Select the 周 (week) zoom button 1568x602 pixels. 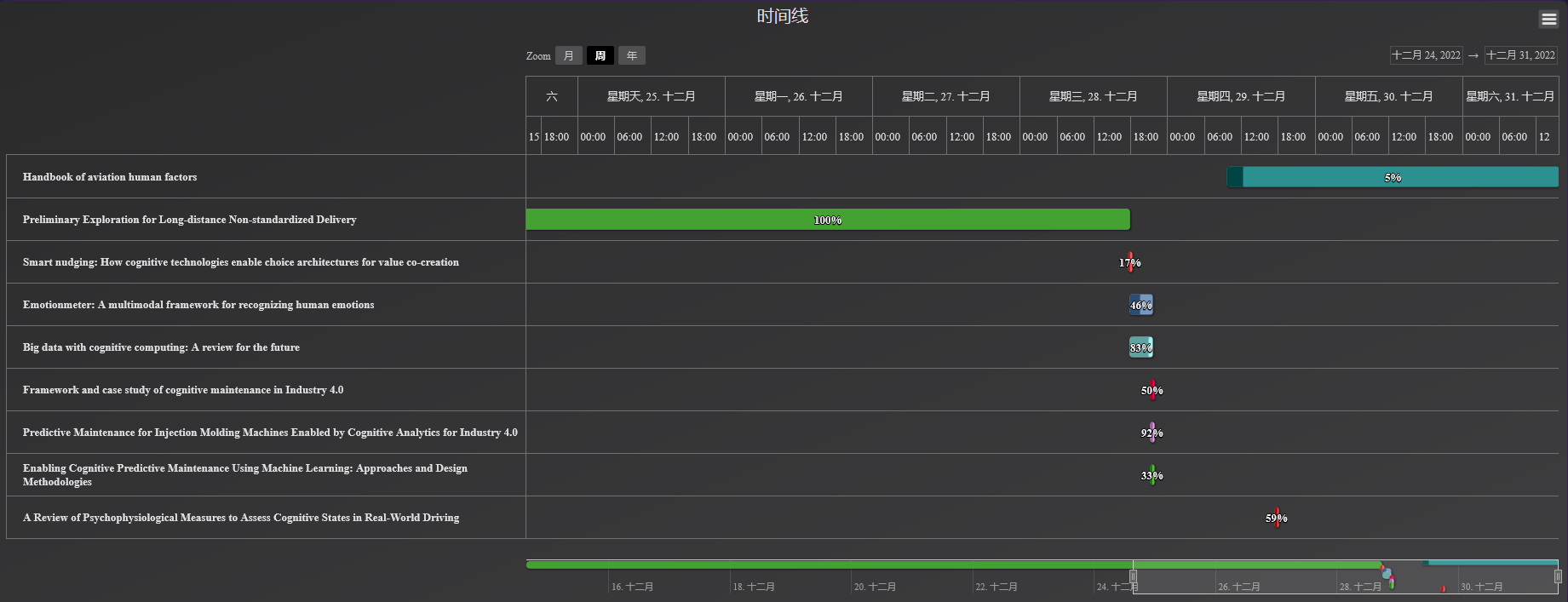point(600,55)
